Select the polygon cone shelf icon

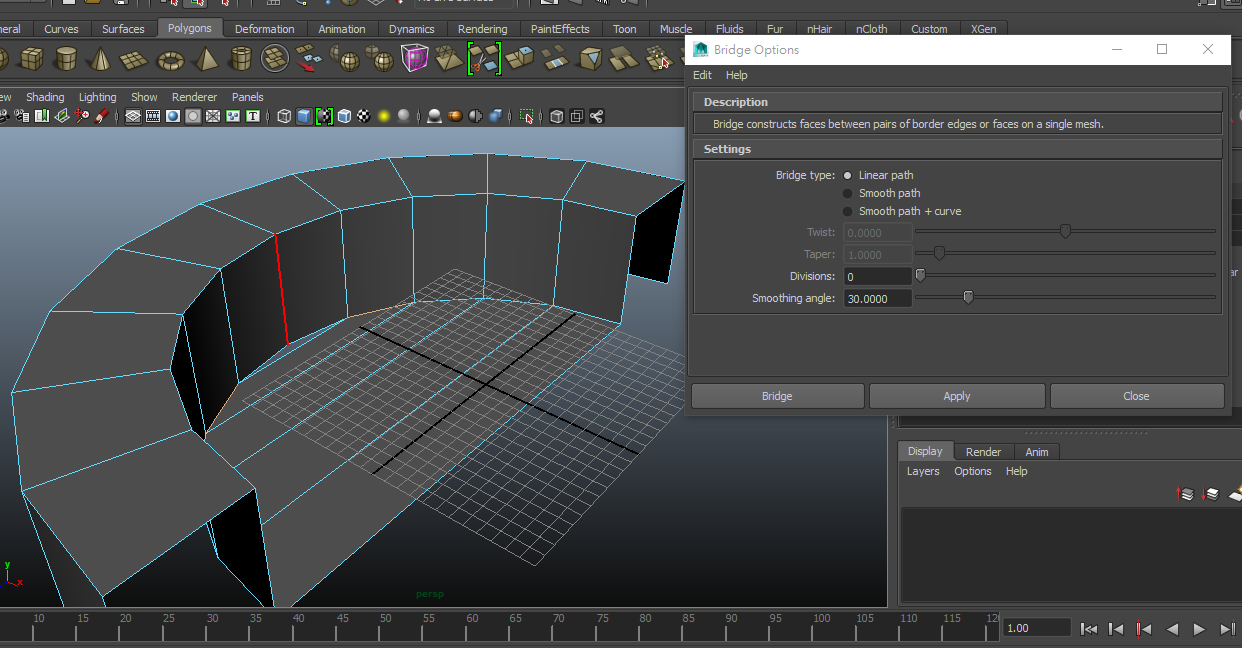click(100, 58)
